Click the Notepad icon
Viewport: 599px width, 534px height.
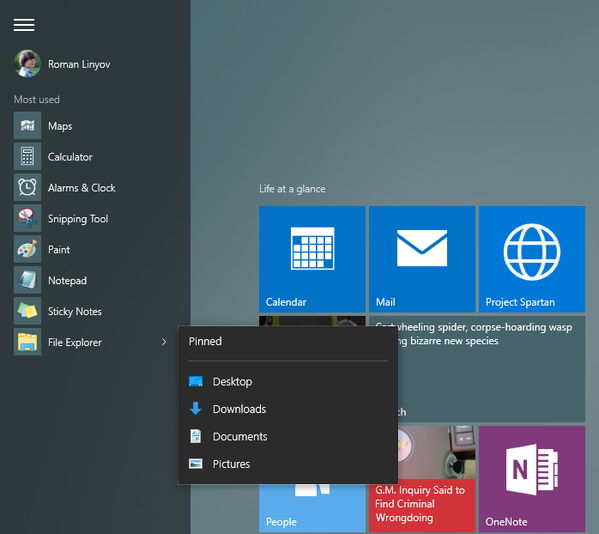point(28,280)
